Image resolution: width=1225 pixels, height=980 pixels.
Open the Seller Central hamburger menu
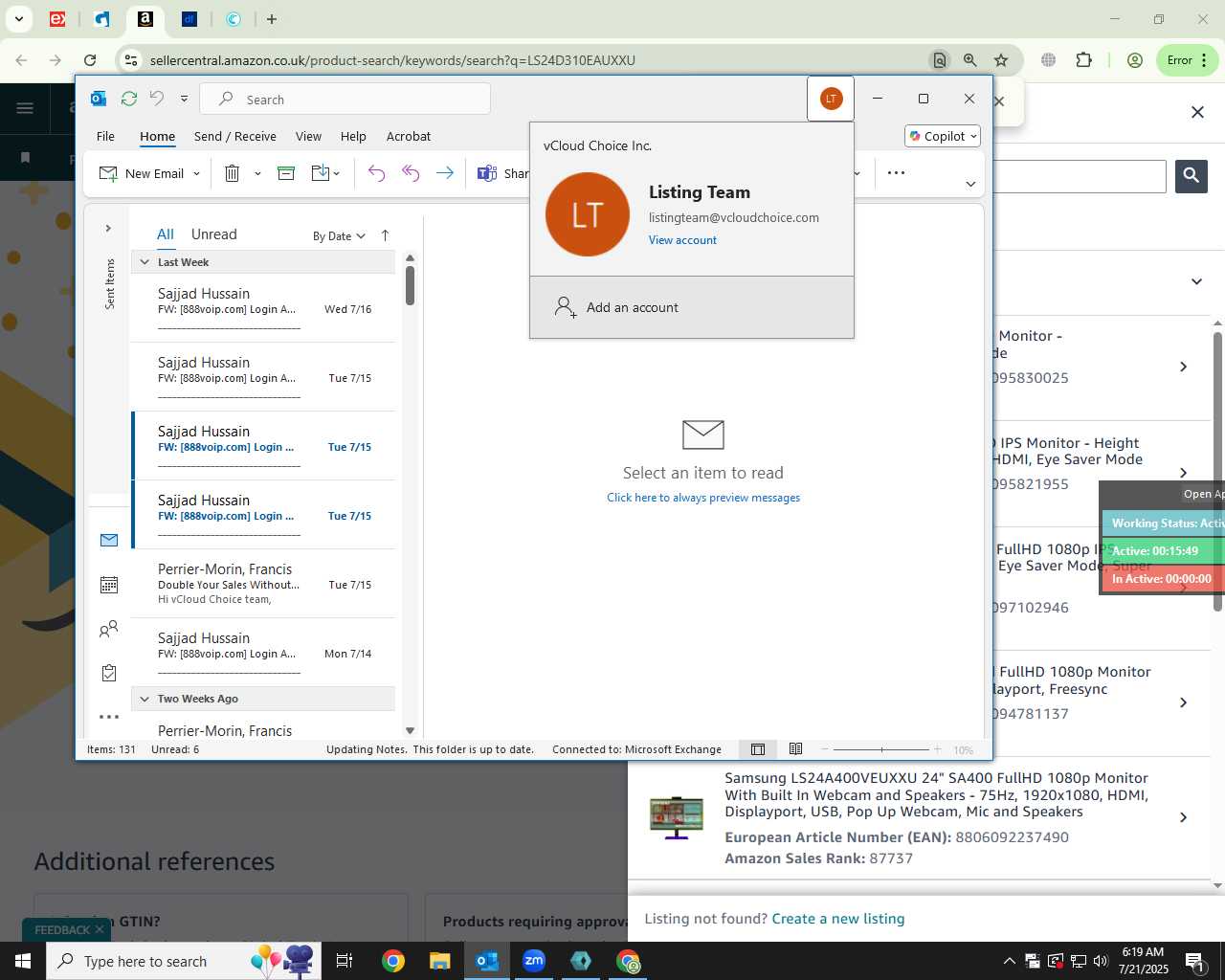tap(25, 107)
